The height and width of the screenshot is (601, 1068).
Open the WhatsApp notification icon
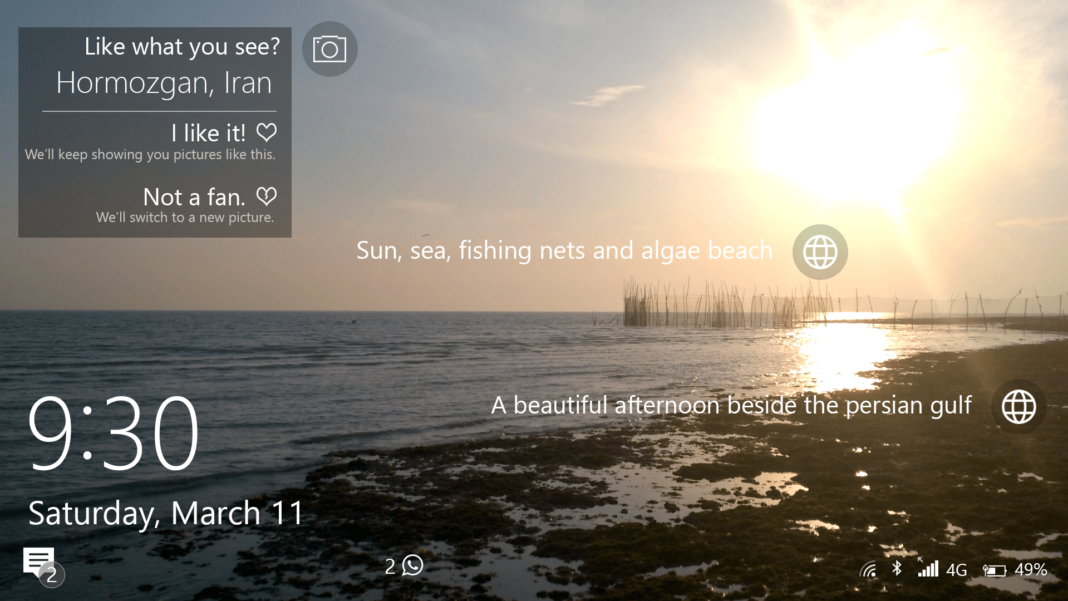click(x=411, y=565)
